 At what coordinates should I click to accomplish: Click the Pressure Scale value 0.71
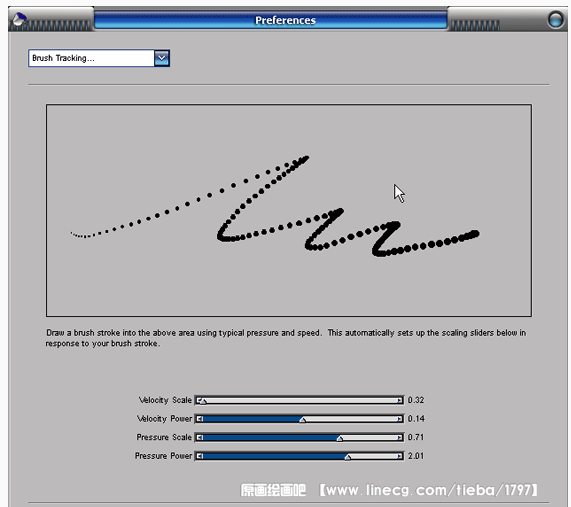[416, 437]
